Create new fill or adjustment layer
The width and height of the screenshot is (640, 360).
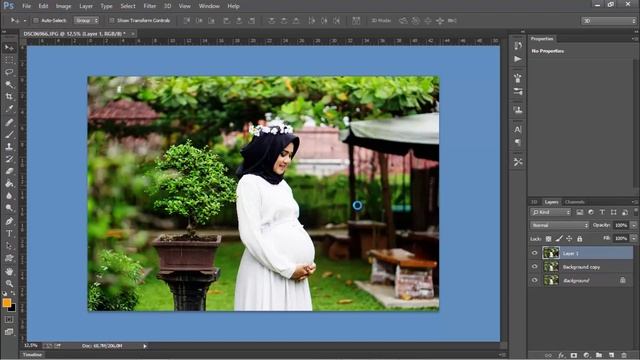coord(587,356)
